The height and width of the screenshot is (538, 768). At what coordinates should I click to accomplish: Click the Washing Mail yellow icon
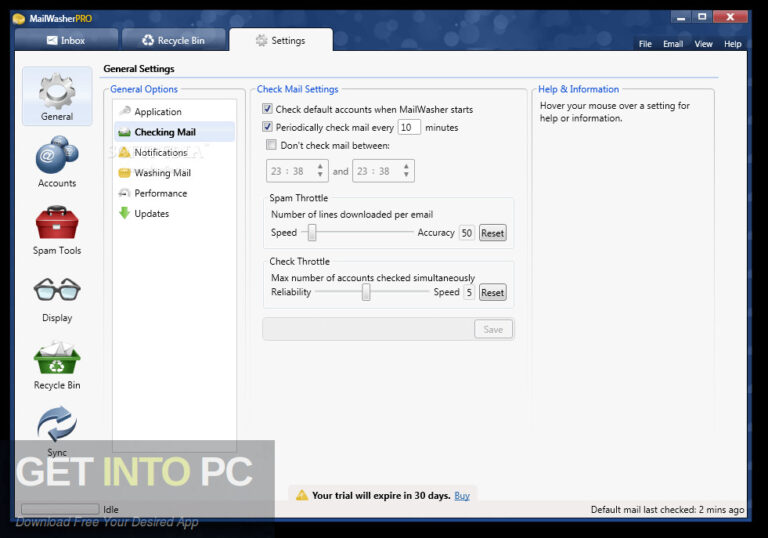124,173
